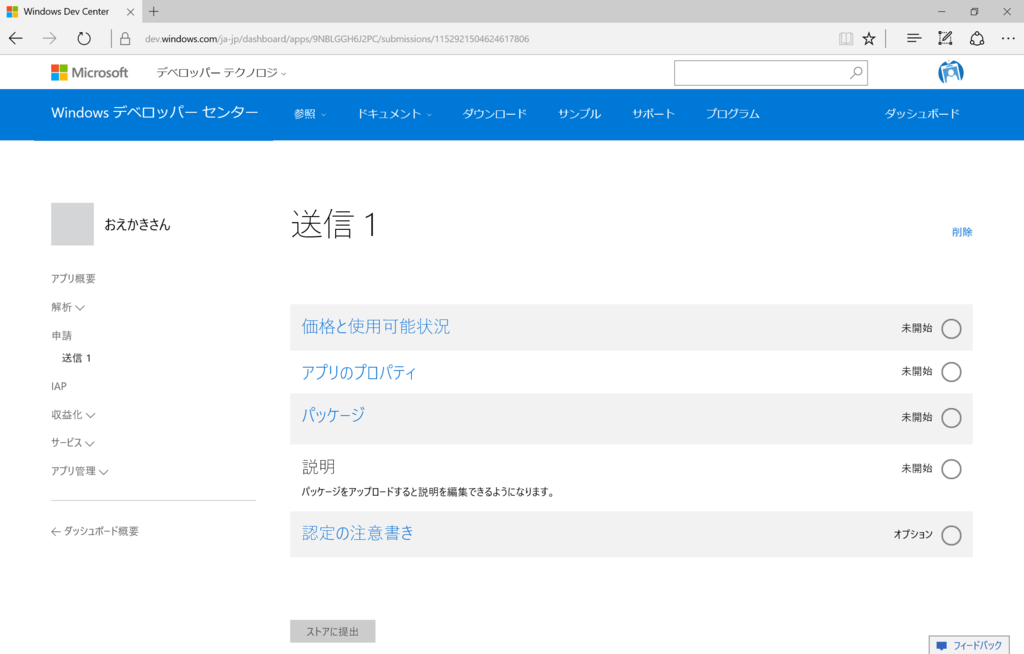Click Windows デベロッパー センター title

(x=155, y=112)
